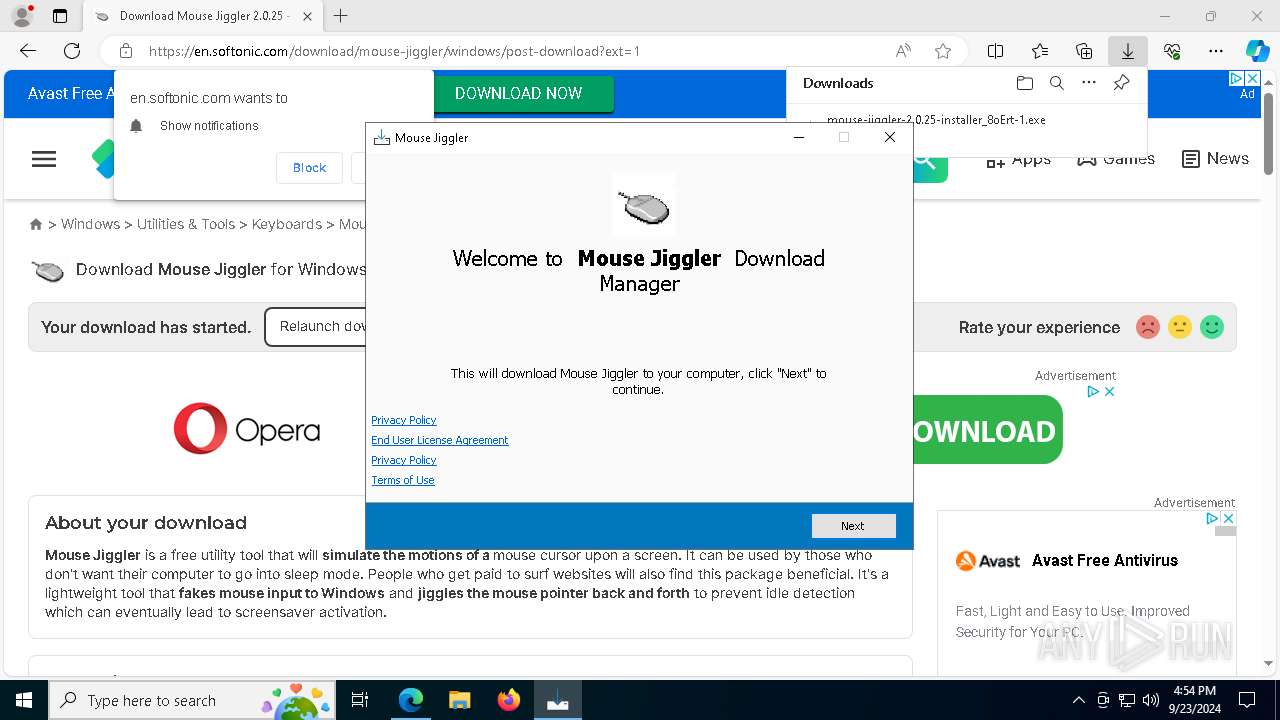Open End User License Agreement link

click(440, 440)
